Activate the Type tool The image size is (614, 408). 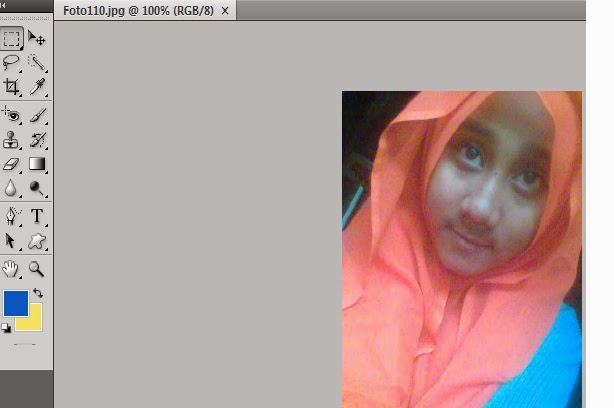[37, 216]
